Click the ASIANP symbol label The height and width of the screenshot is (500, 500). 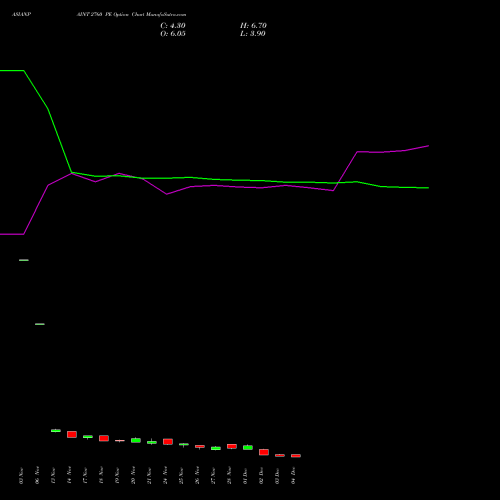click(21, 15)
